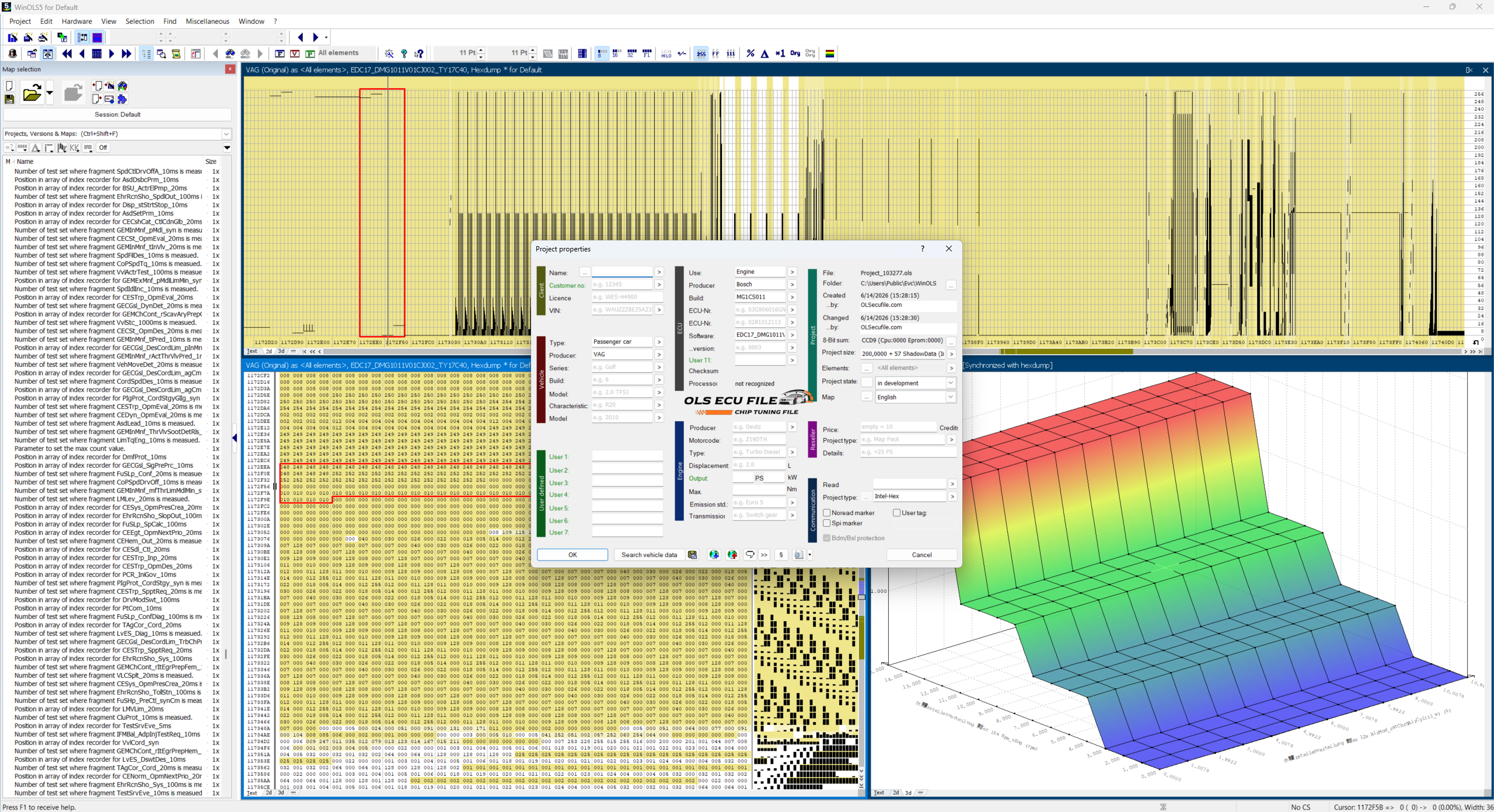1494x812 pixels.
Task: Click the jump-to-first double left arrow
Action: pyautogui.click(x=67, y=54)
